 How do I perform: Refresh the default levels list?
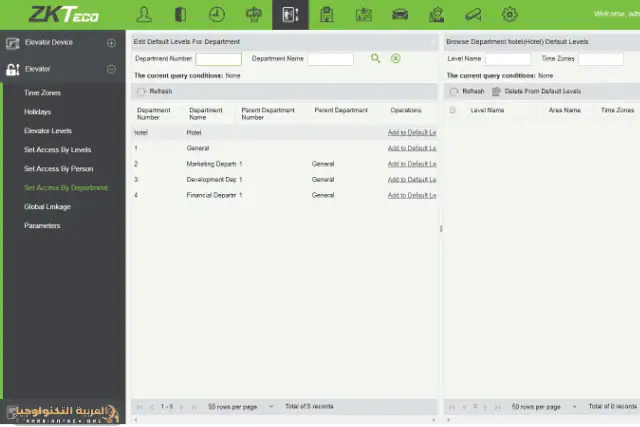tap(467, 91)
